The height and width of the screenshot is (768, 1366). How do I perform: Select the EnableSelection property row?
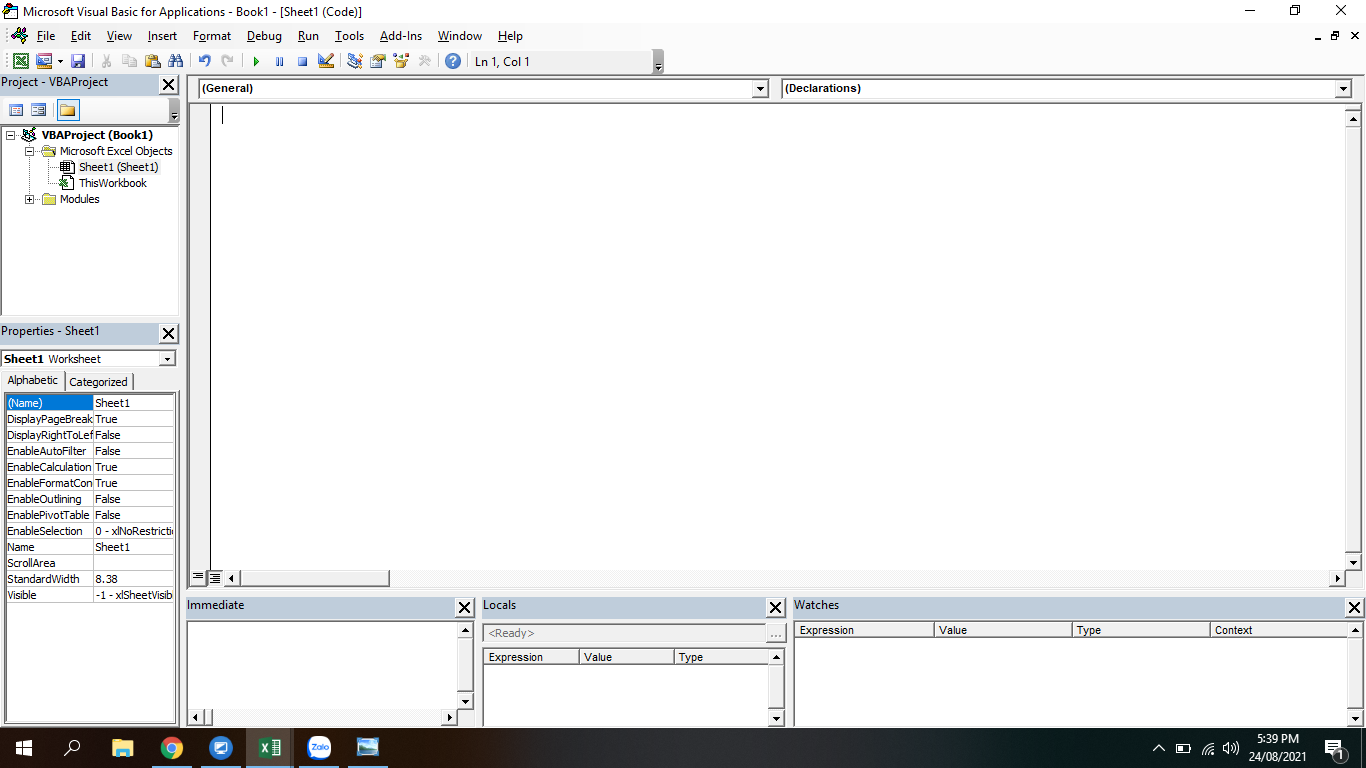pyautogui.click(x=90, y=531)
